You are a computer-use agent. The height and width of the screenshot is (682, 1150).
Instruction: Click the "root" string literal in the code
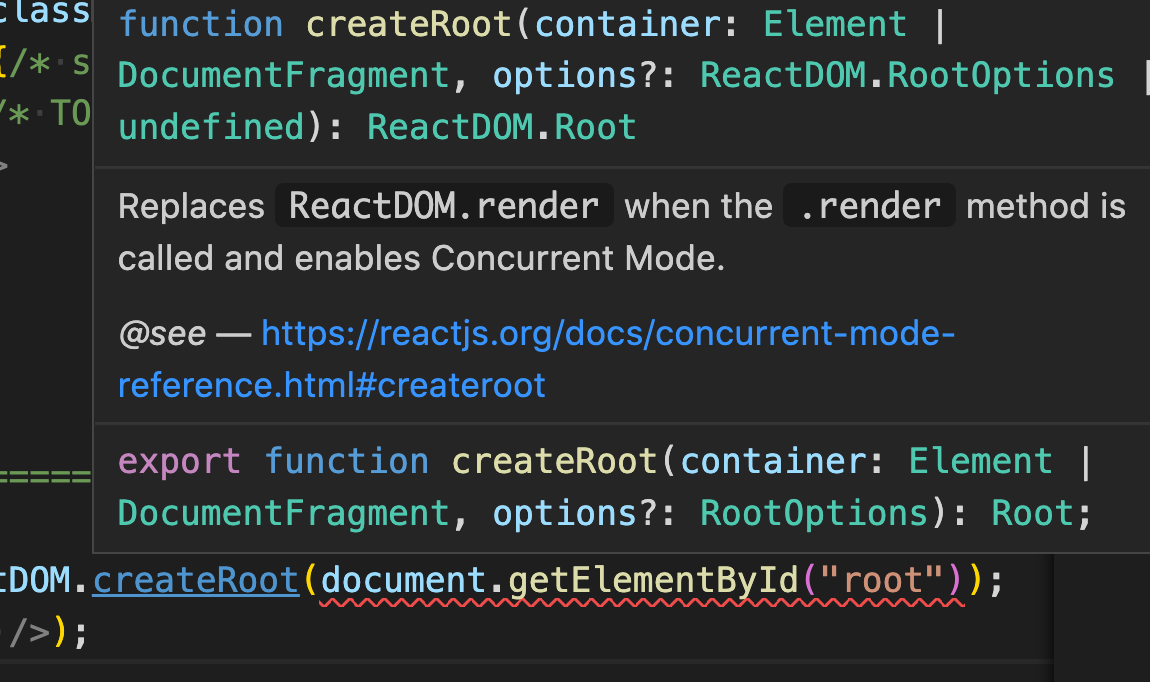(885, 580)
